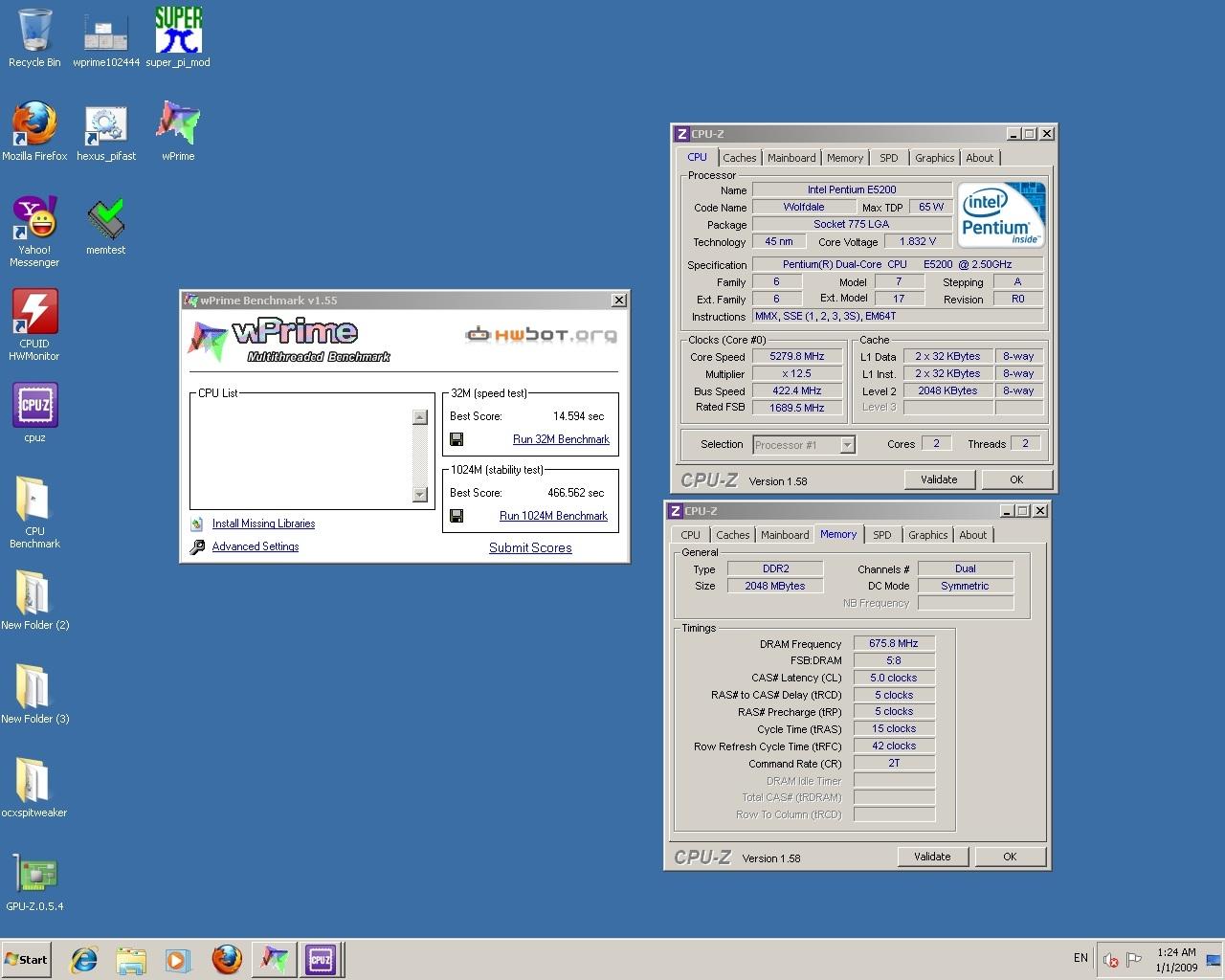Click the Submit Scores link
Image resolution: width=1225 pixels, height=980 pixels.
click(x=530, y=547)
